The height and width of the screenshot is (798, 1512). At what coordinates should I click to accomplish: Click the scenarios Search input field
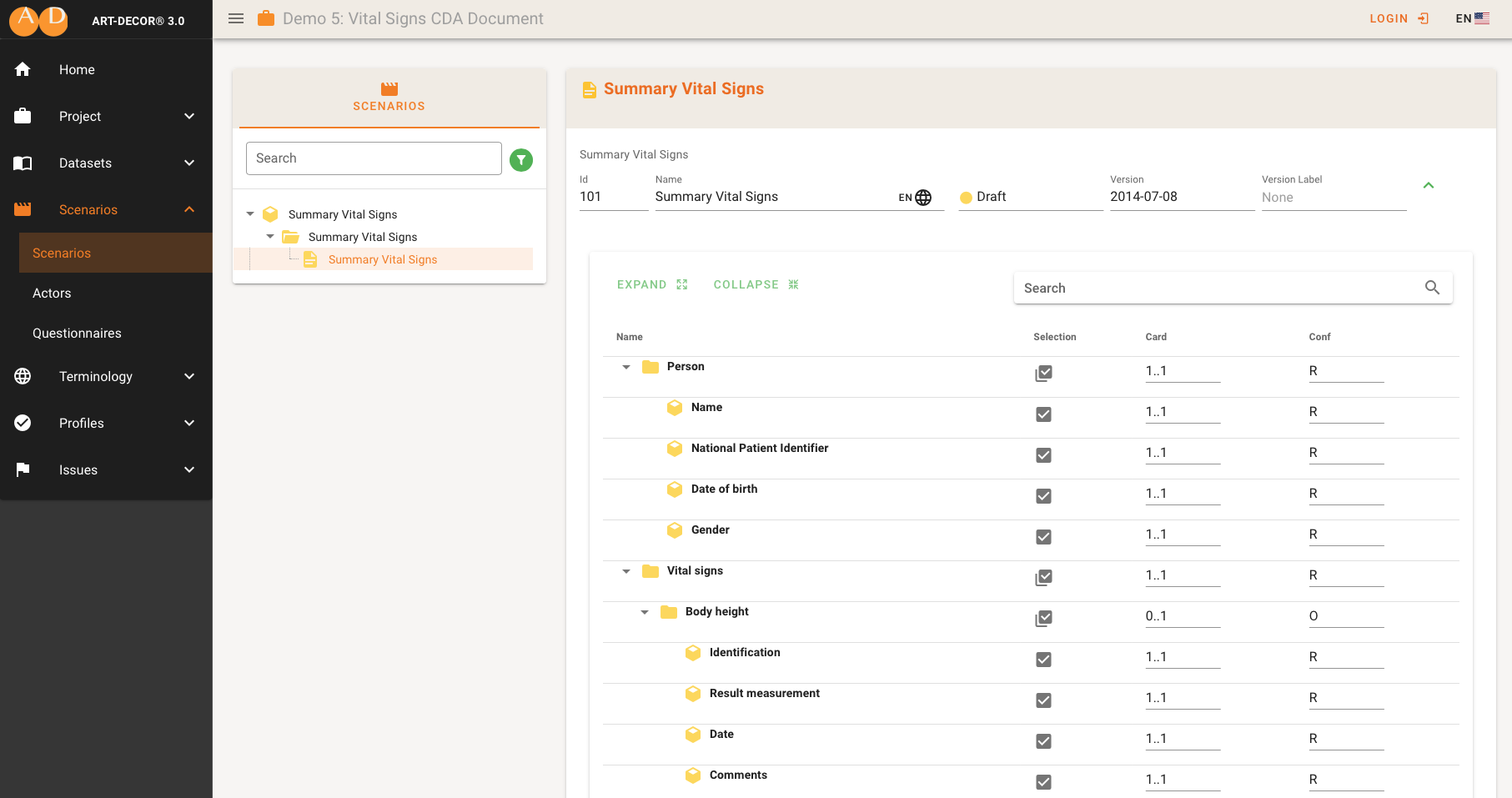point(373,158)
